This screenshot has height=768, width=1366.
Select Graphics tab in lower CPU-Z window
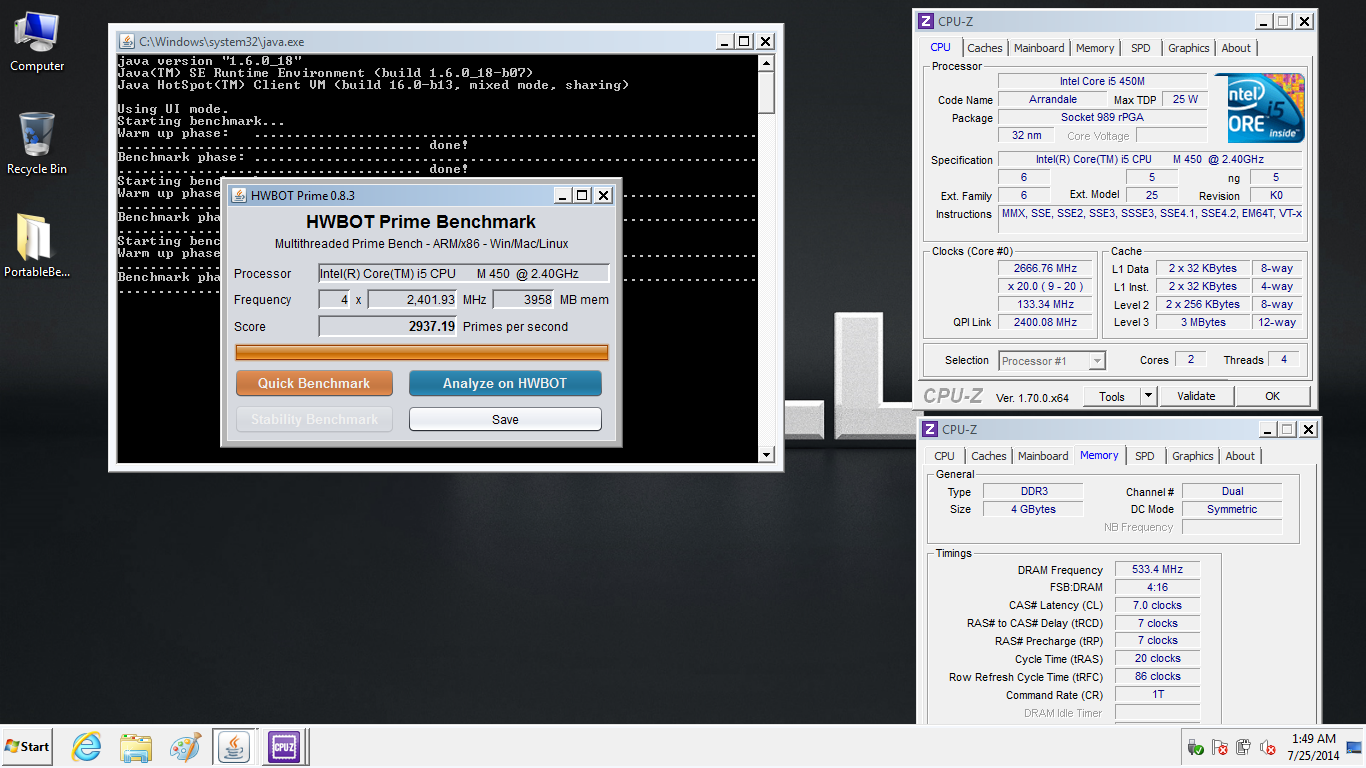[1193, 456]
